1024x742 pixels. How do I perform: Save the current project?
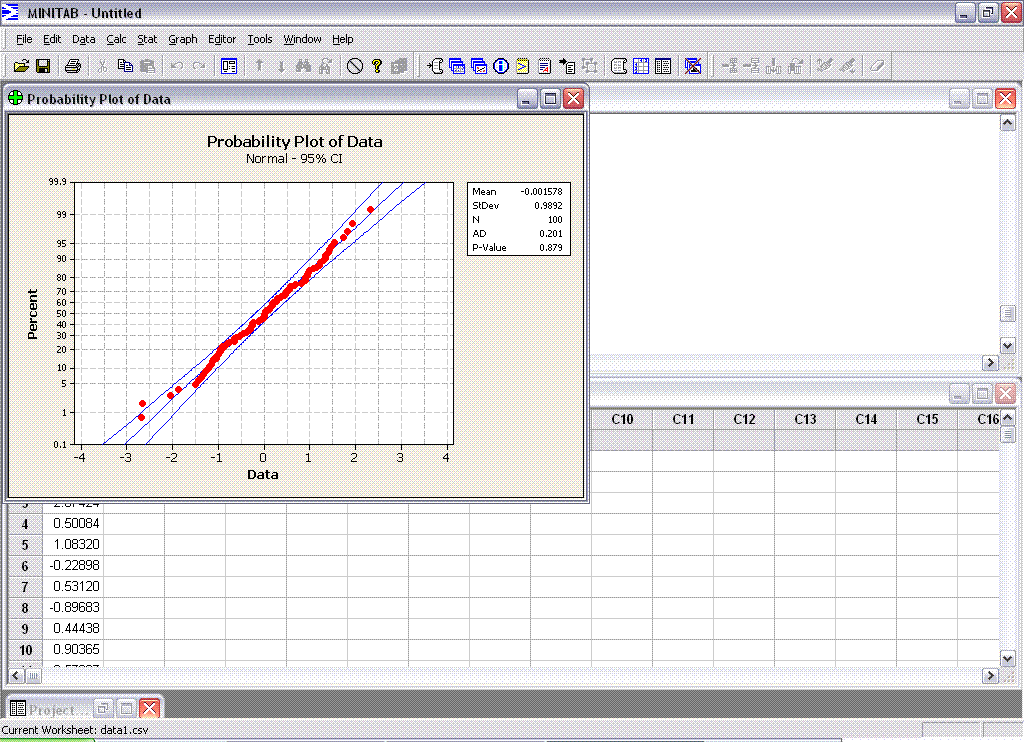[44, 66]
